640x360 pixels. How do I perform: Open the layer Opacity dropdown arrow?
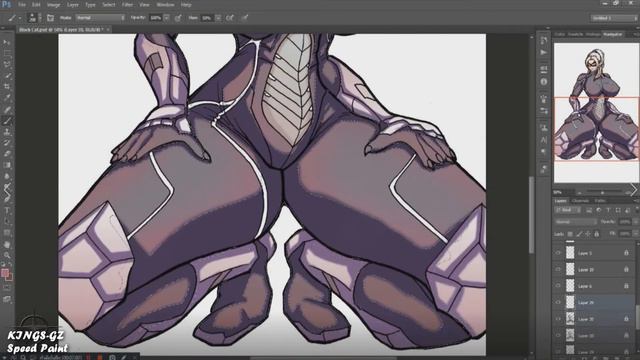click(x=636, y=222)
